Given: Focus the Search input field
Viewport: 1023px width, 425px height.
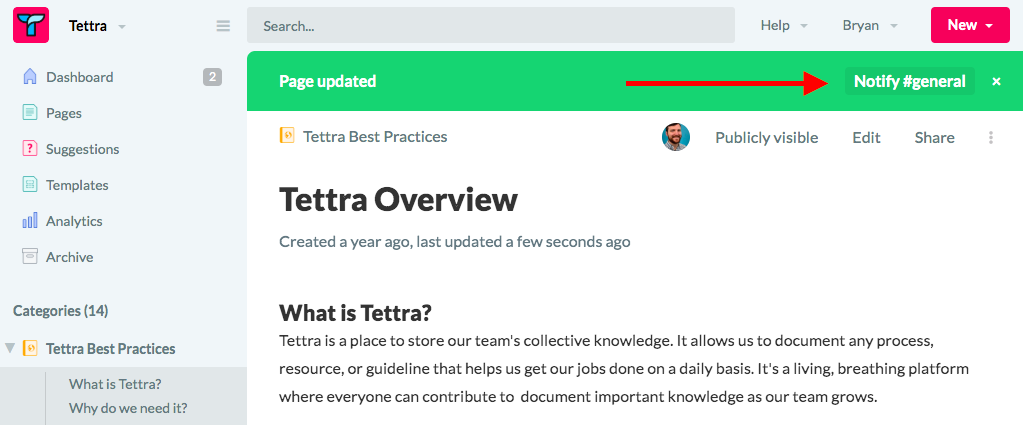Looking at the screenshot, I should point(491,25).
